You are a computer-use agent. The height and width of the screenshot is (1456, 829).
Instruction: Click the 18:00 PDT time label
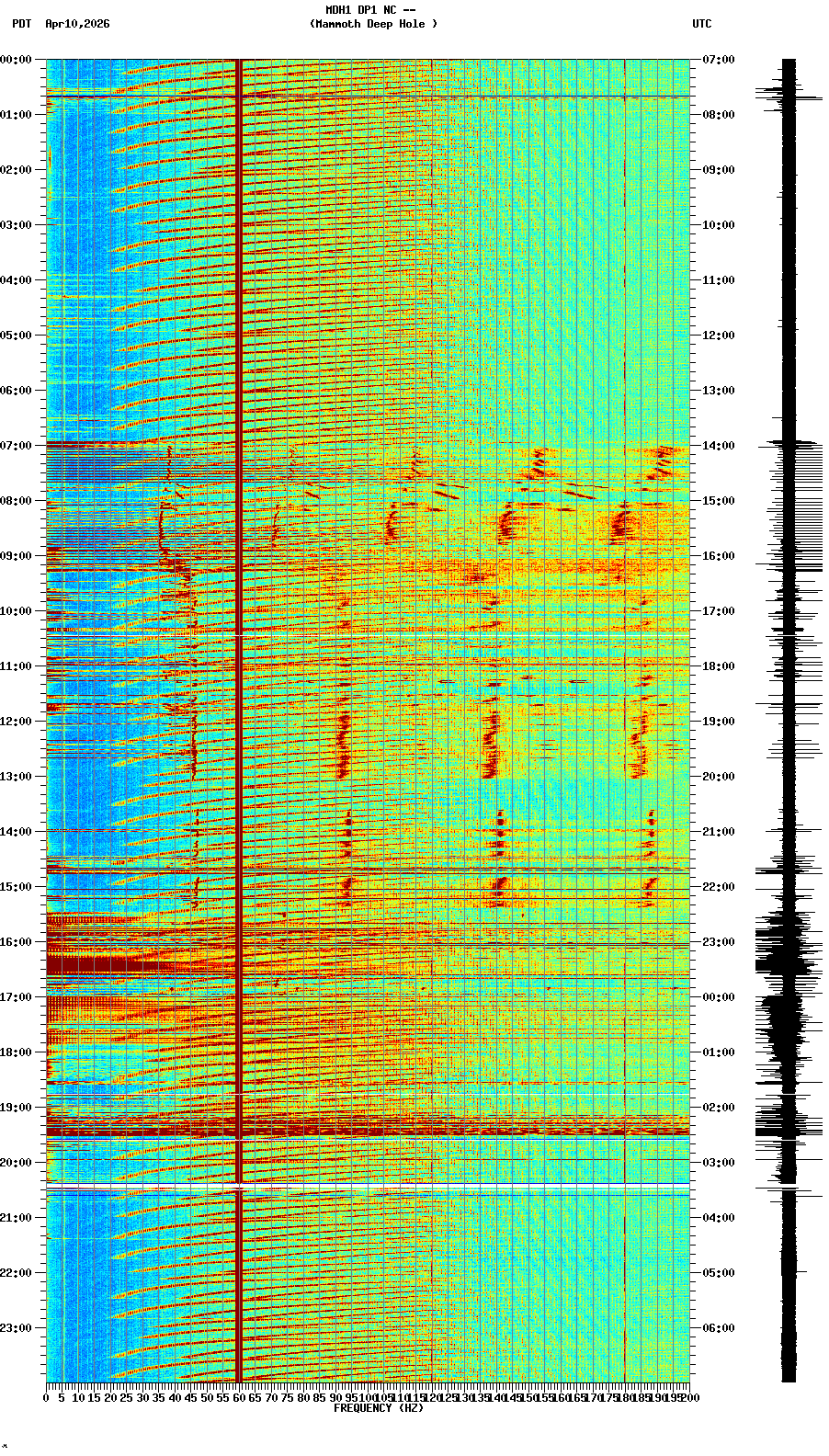[x=17, y=1052]
